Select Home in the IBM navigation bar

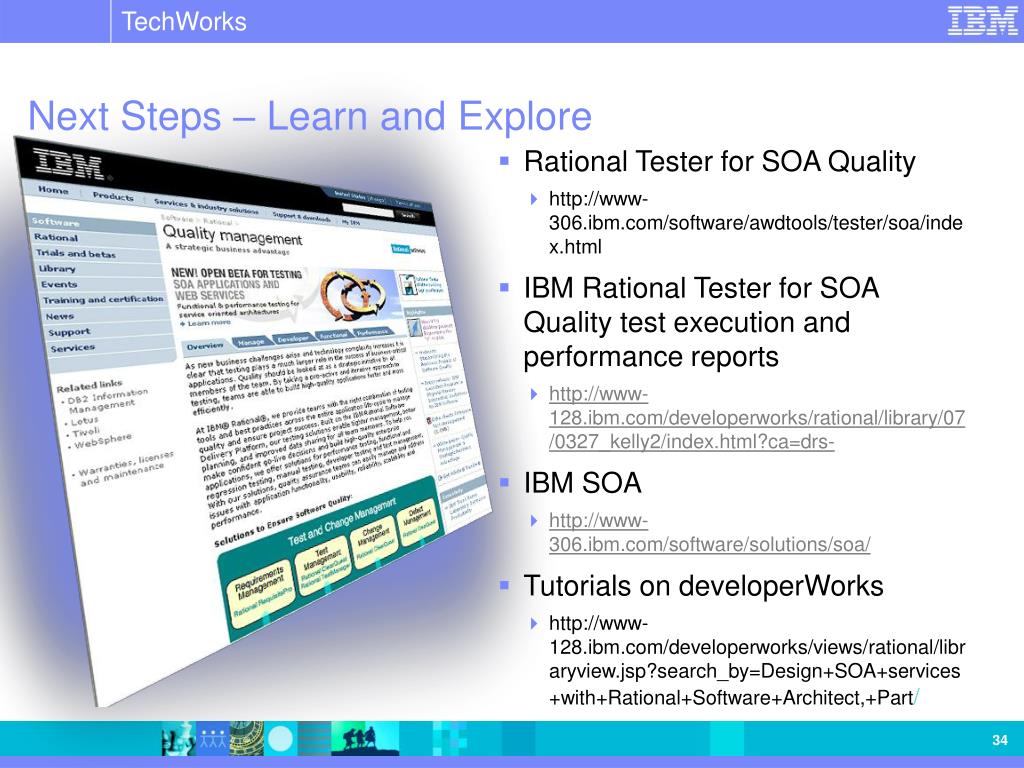pyautogui.click(x=53, y=190)
